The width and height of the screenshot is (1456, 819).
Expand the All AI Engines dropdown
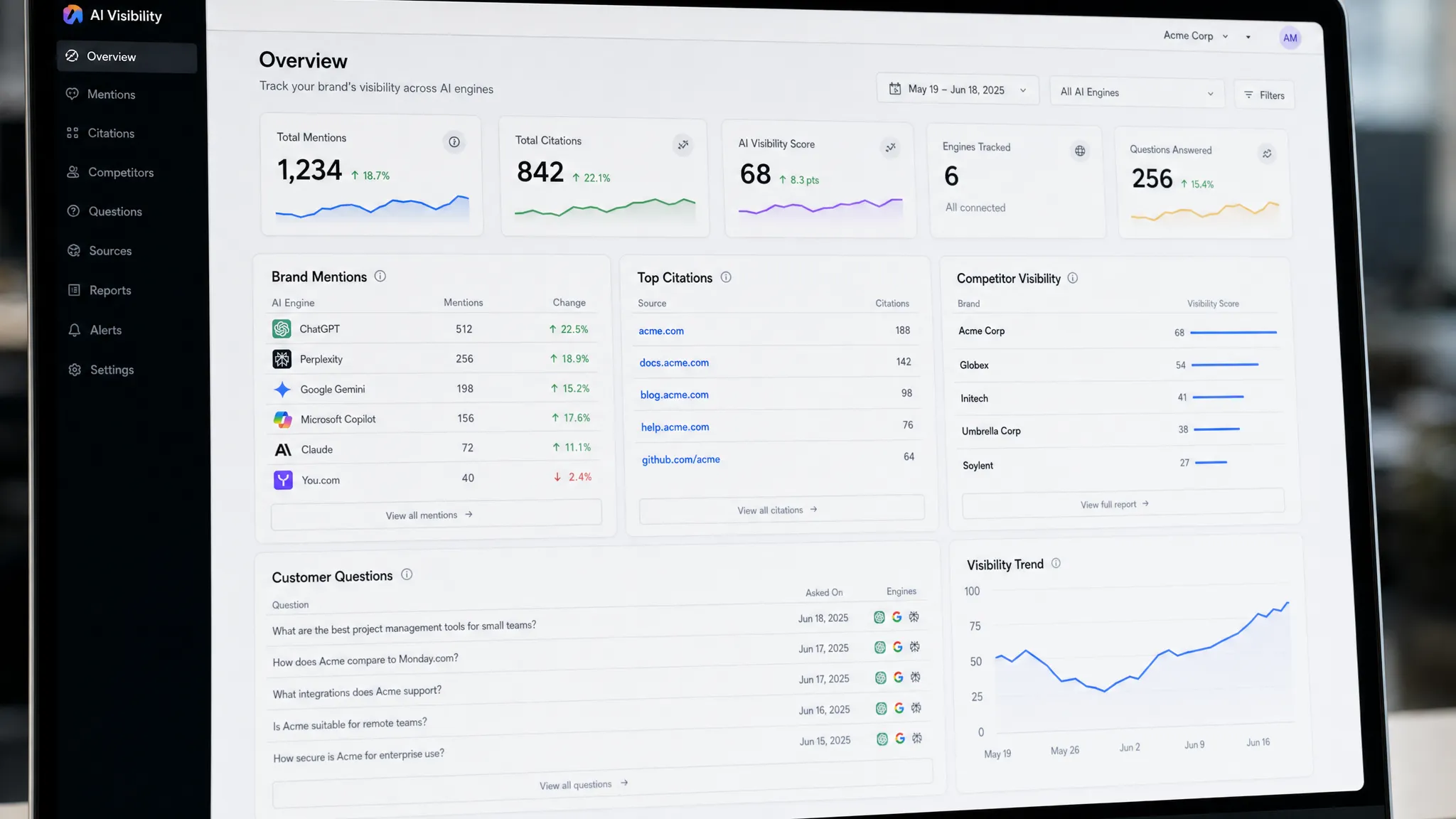pos(1137,92)
